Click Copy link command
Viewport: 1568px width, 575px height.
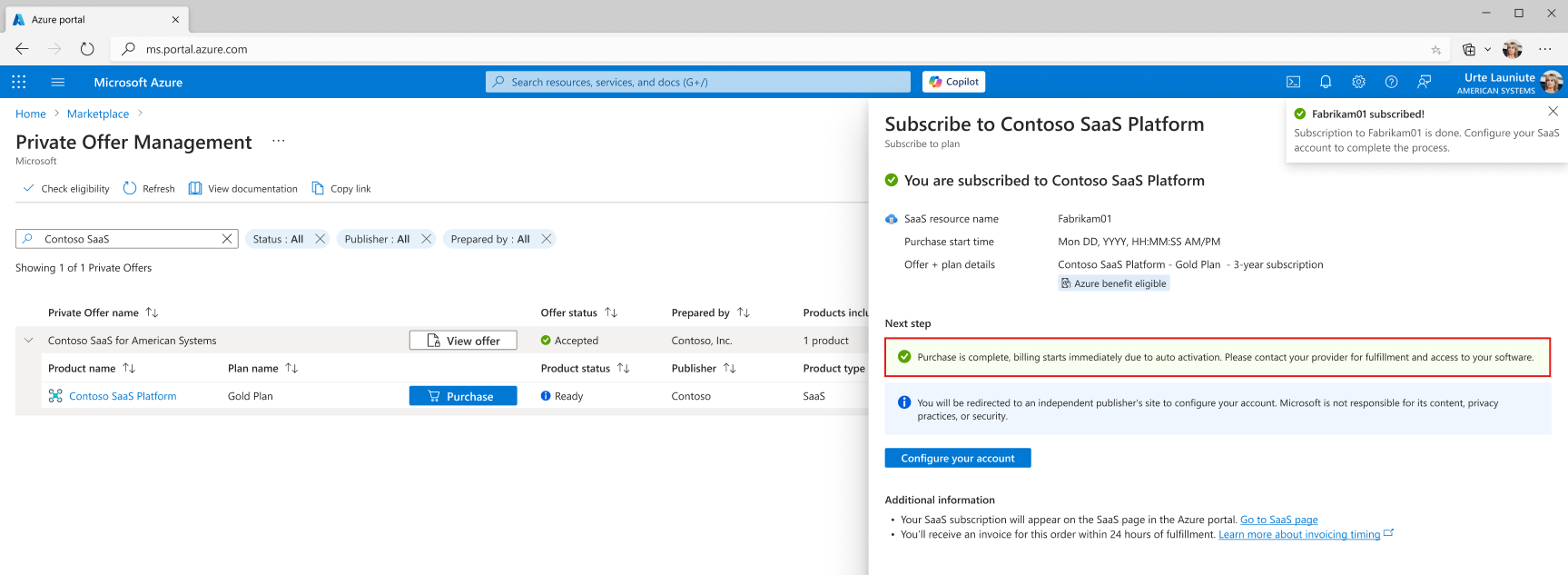point(341,188)
